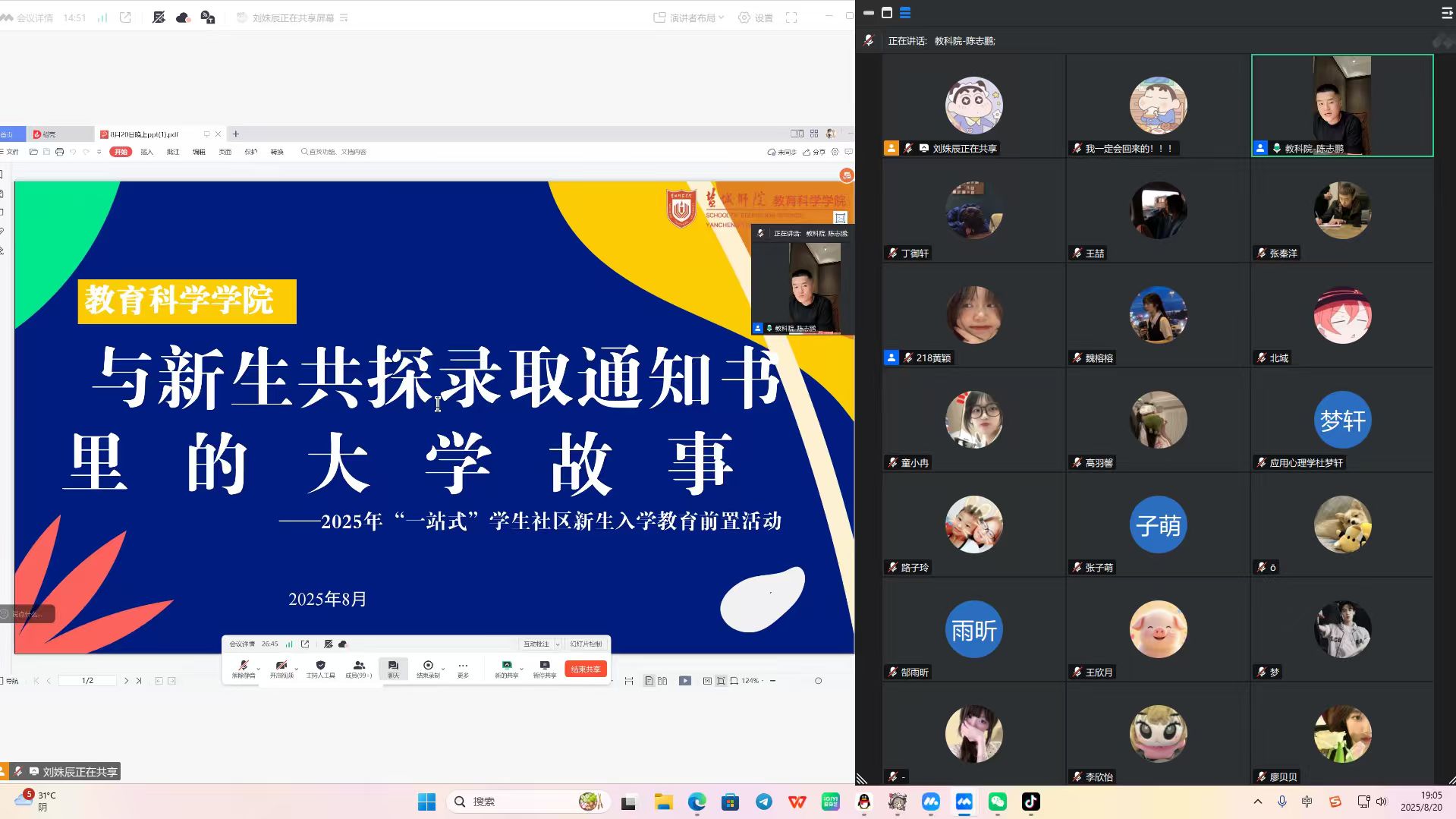Open the chat panel icon
Viewport: 1456px width, 819px height.
[x=393, y=667]
